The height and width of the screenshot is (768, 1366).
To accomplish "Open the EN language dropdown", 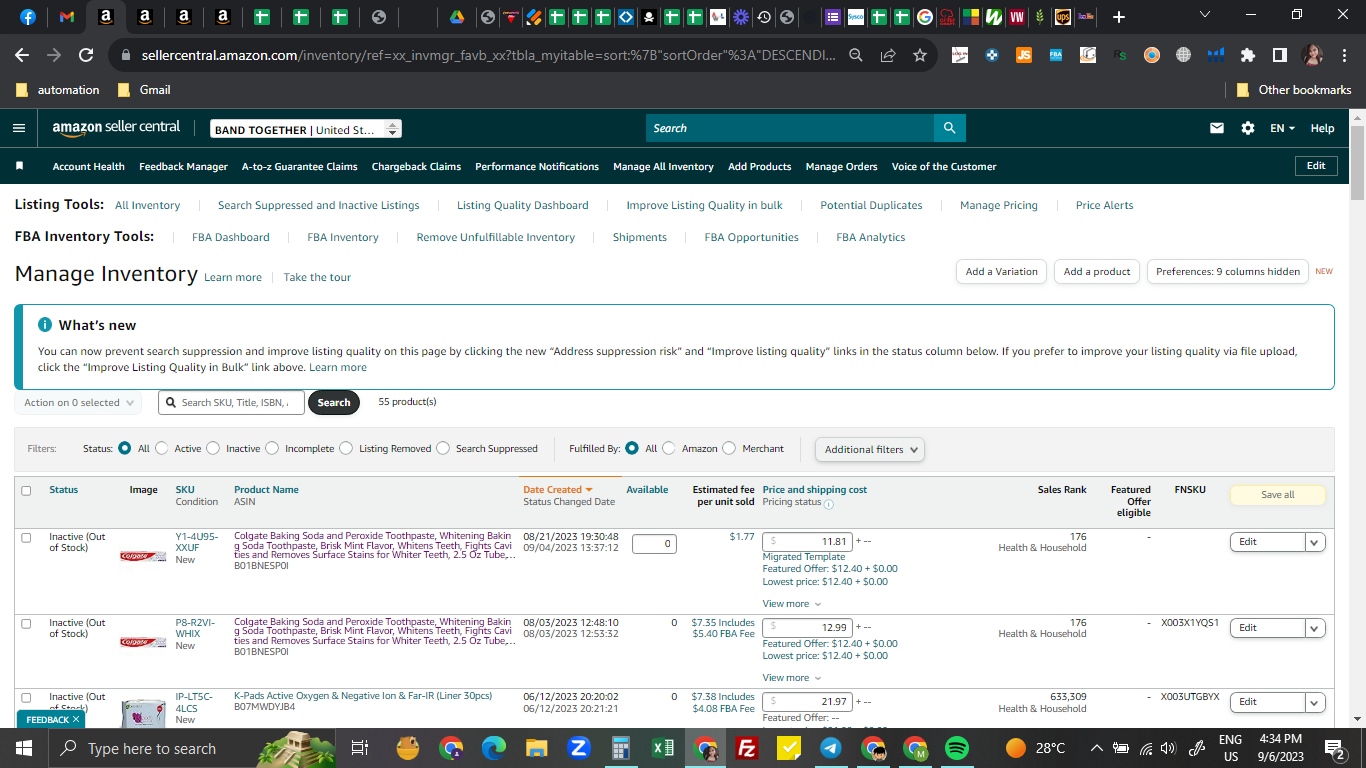I will [x=1282, y=128].
